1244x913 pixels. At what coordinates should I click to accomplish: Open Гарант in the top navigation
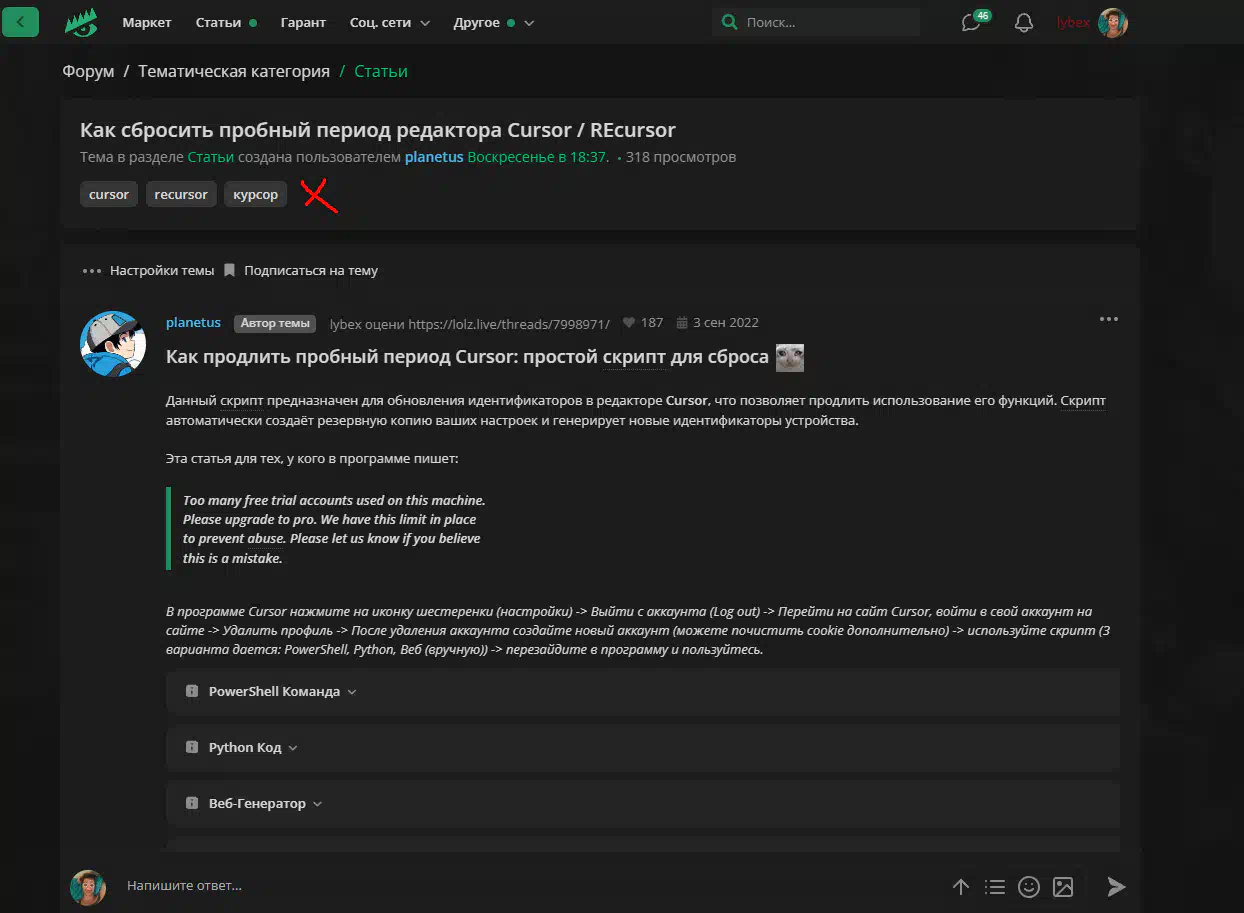303,22
